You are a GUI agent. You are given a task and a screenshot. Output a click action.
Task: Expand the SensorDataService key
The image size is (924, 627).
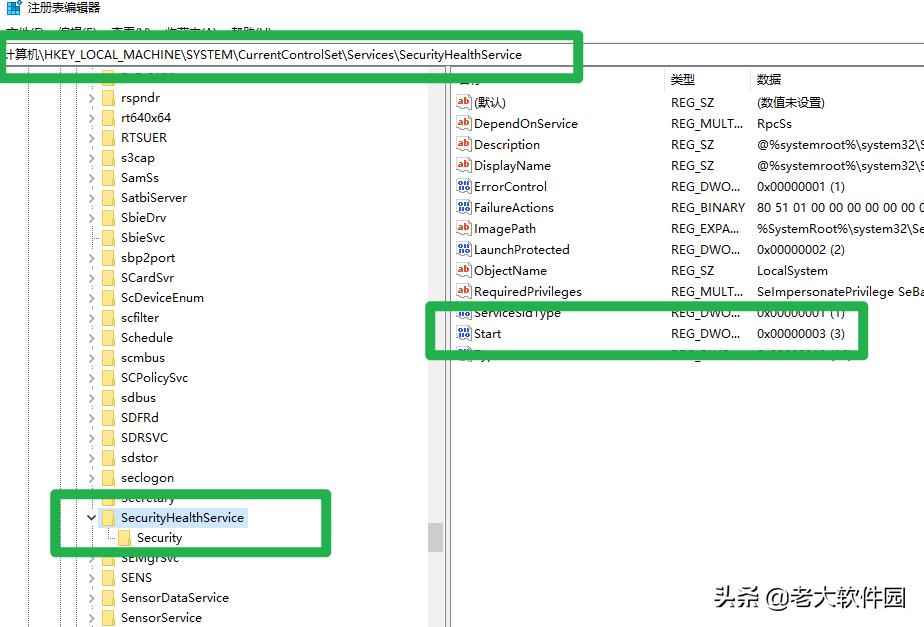tap(91, 598)
